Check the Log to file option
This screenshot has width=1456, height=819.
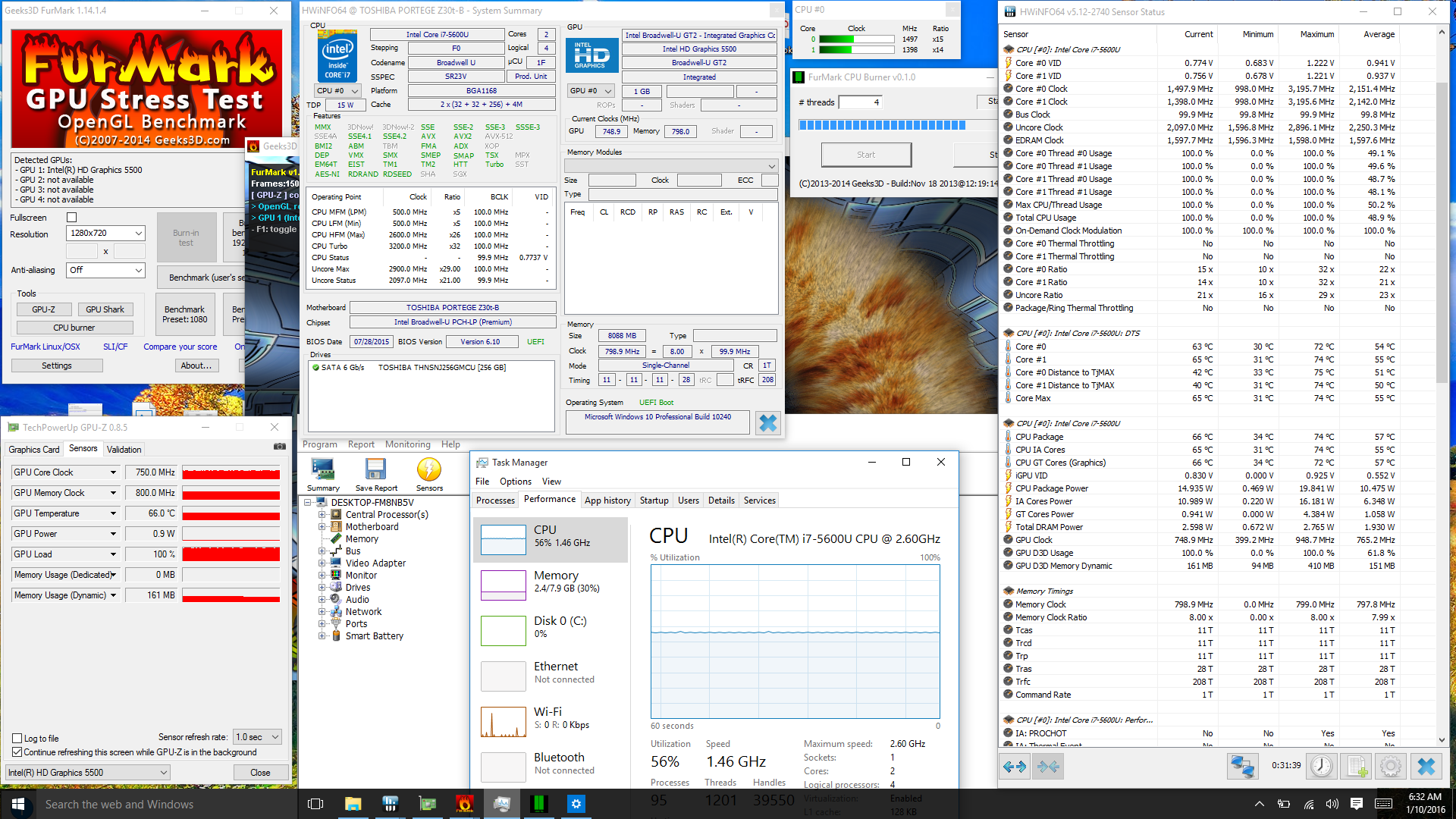(17, 738)
